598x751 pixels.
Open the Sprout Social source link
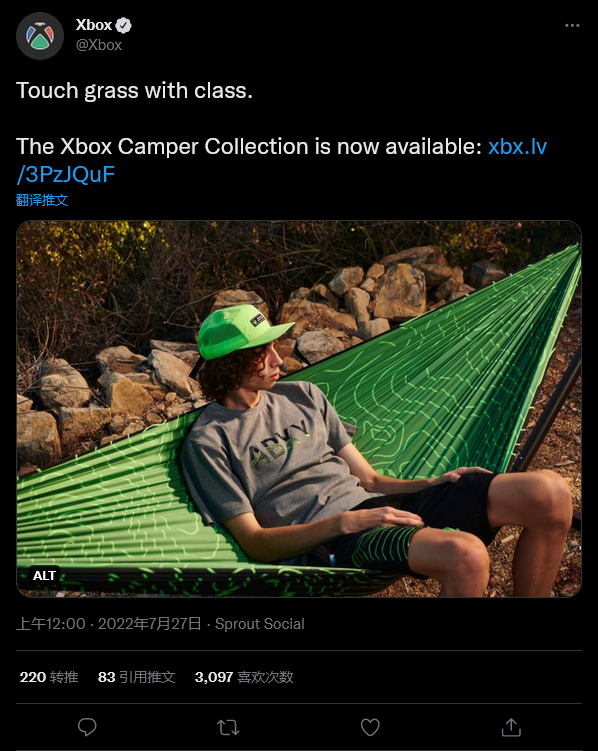260,624
